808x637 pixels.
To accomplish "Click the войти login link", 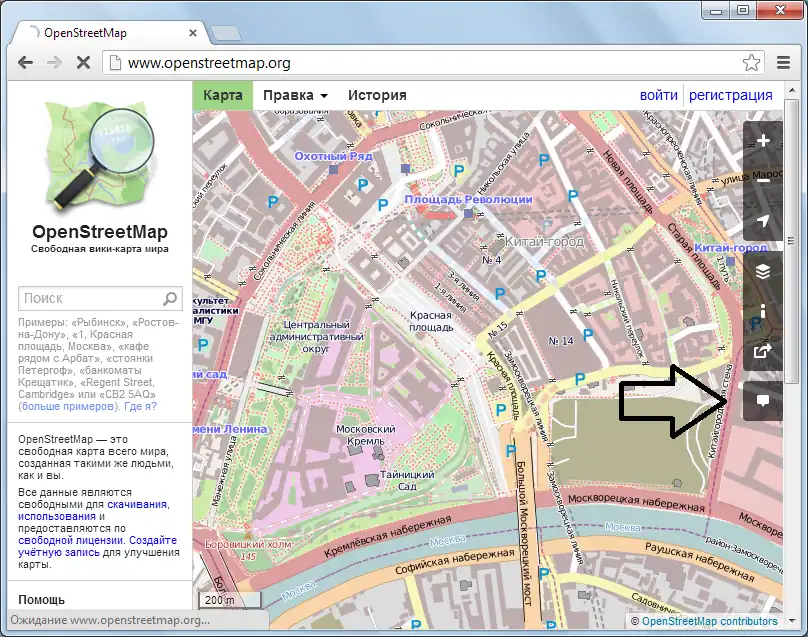I will click(x=659, y=95).
